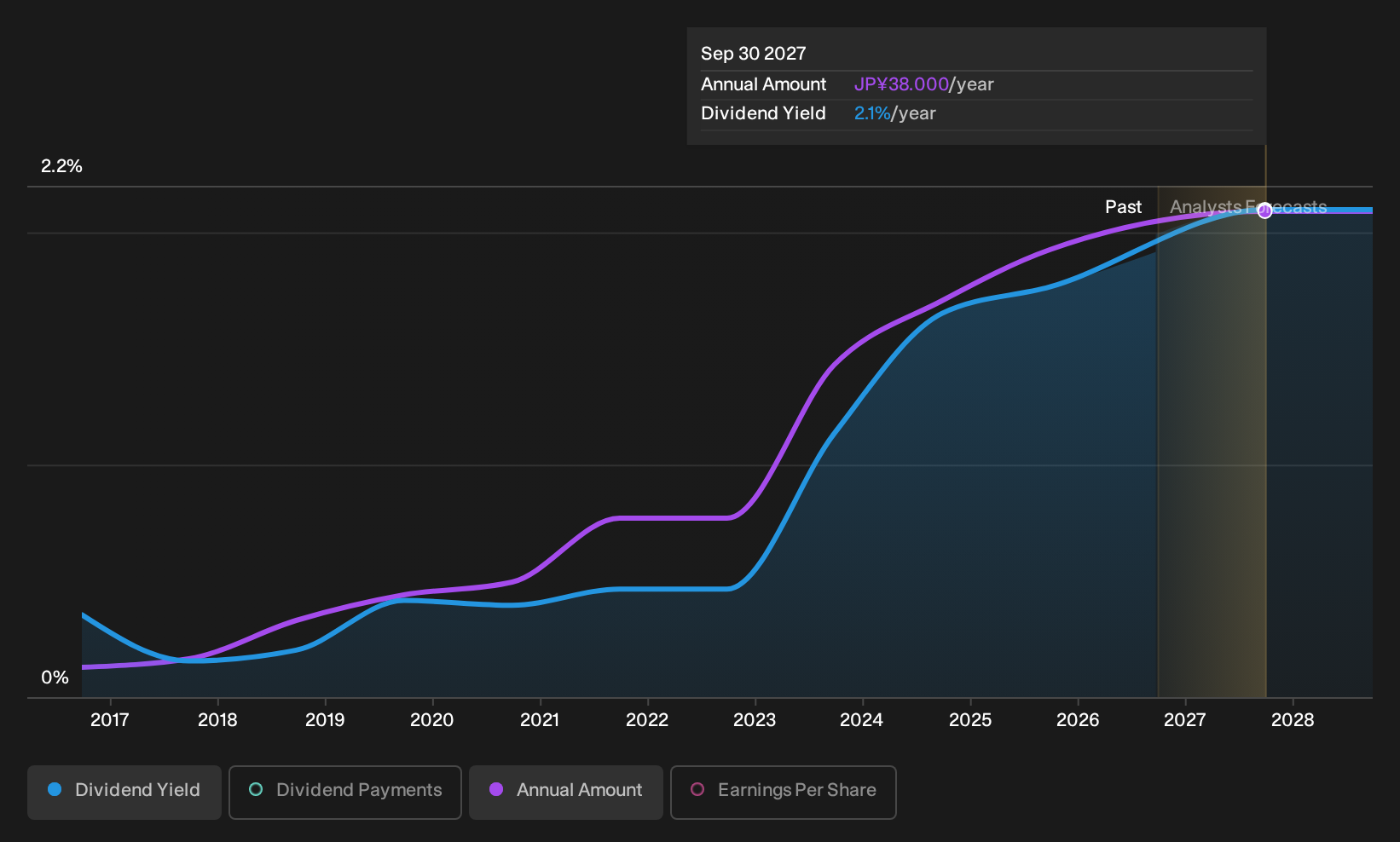Click the 2020 x-axis label
The image size is (1400, 842).
(432, 720)
